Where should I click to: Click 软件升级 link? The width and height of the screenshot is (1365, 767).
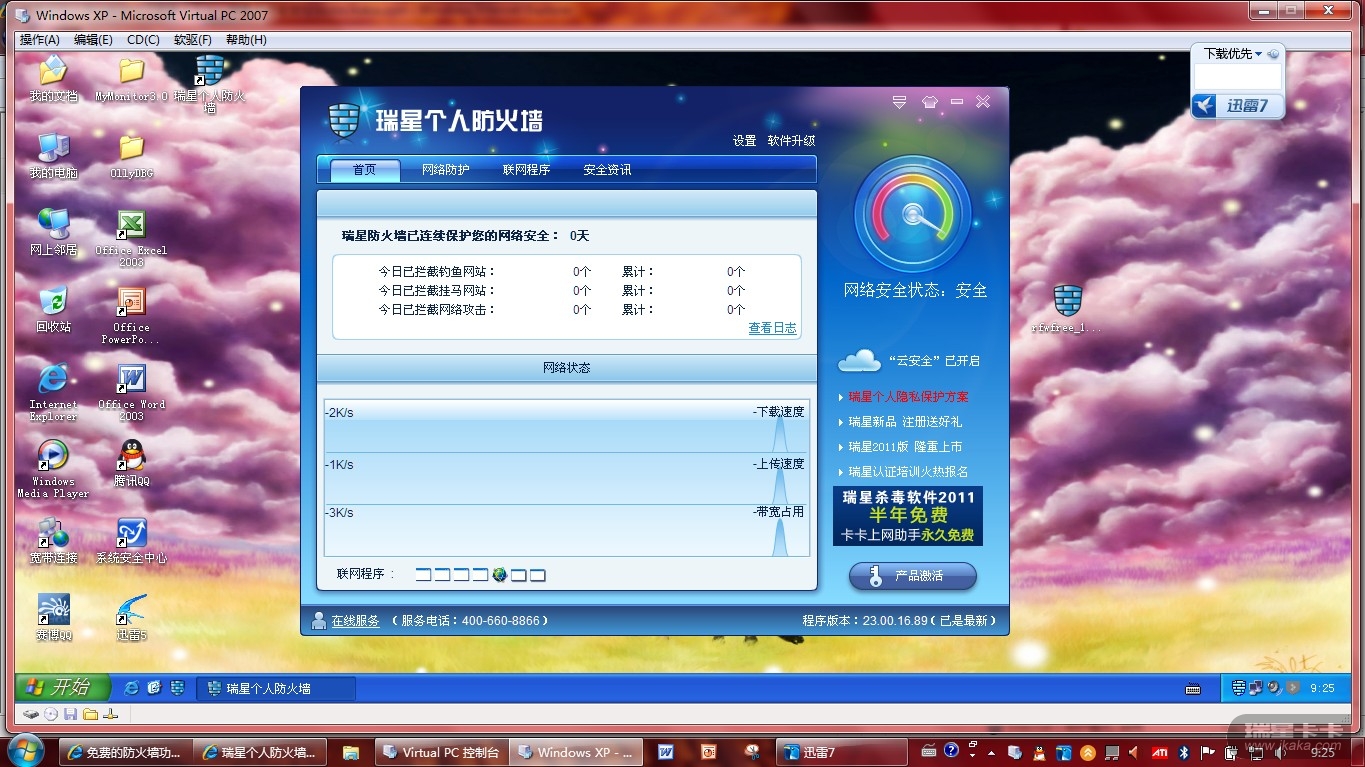791,141
